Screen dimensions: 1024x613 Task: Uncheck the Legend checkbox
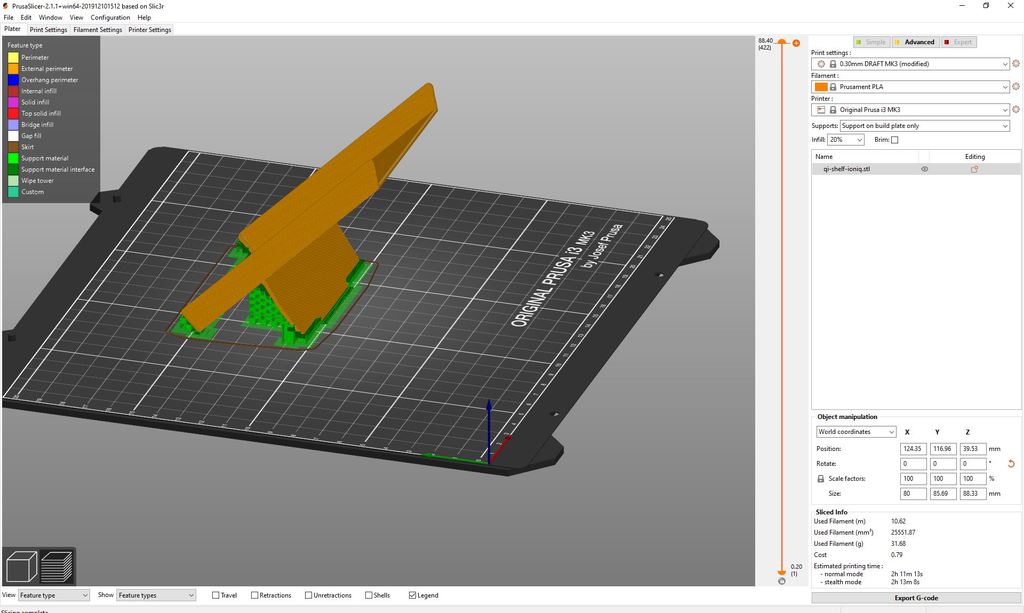[412, 595]
